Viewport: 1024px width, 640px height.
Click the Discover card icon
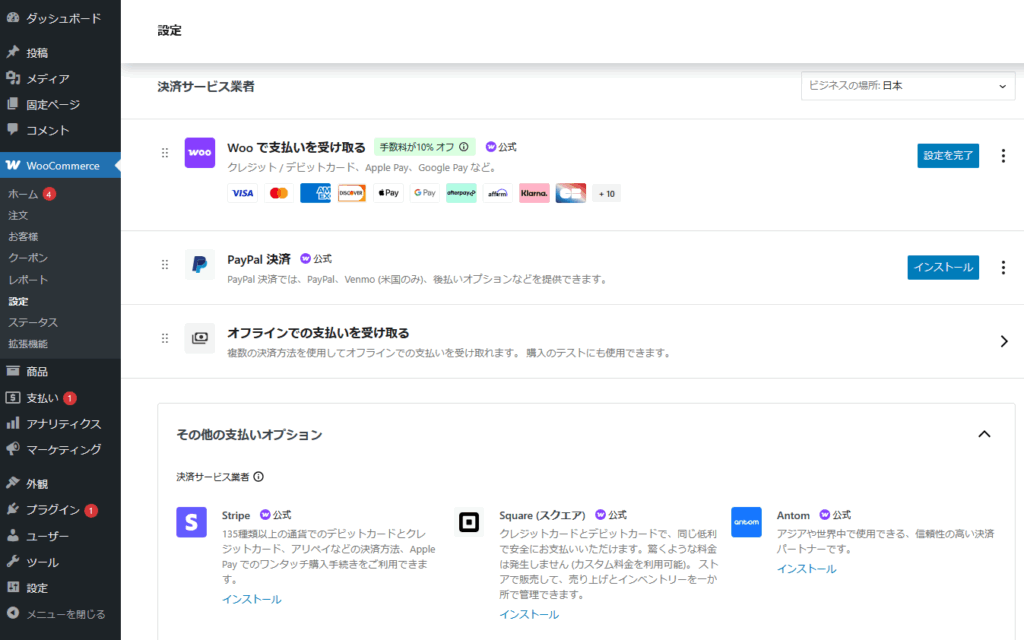click(351, 193)
